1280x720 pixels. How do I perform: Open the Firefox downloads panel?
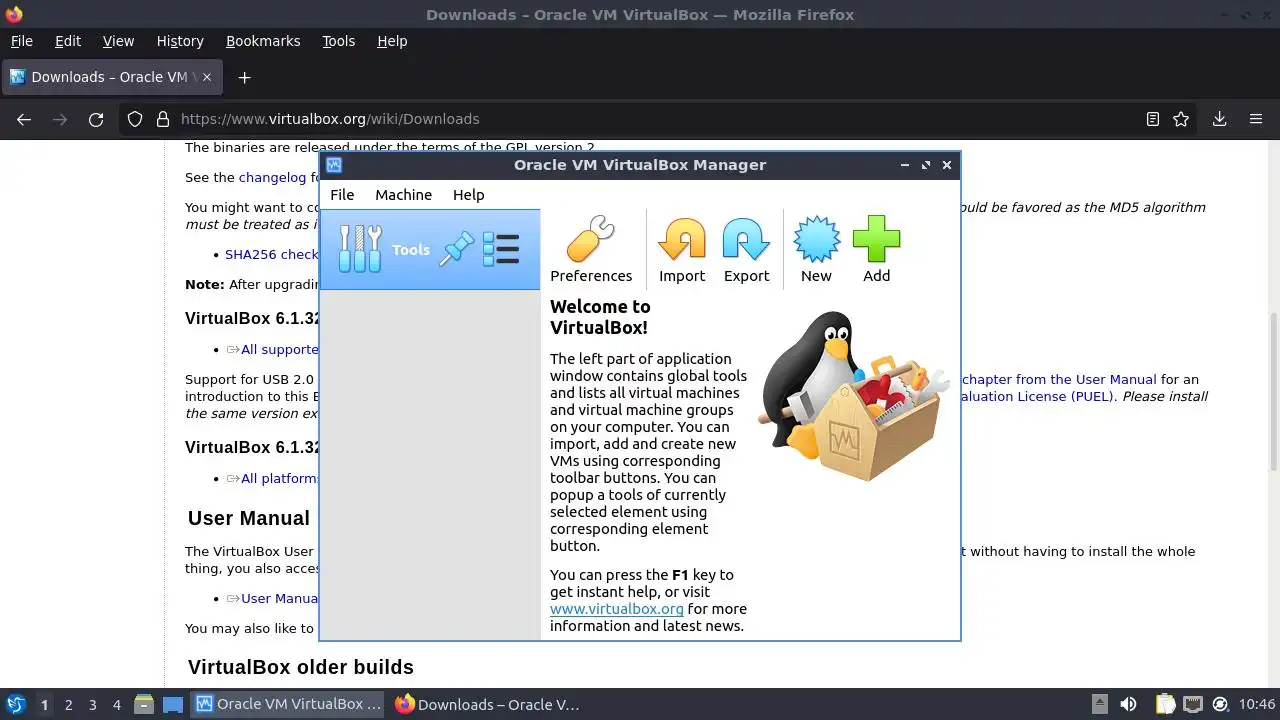point(1219,119)
